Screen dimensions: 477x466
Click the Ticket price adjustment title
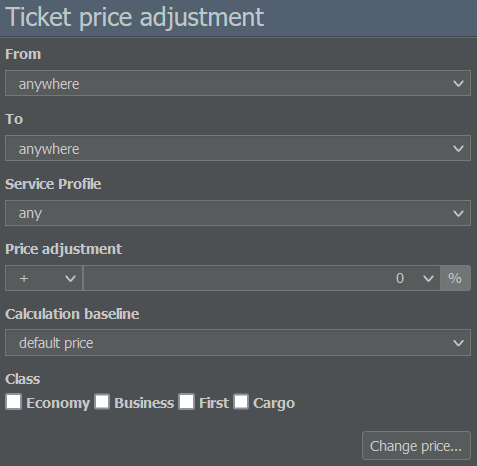[x=135, y=17]
